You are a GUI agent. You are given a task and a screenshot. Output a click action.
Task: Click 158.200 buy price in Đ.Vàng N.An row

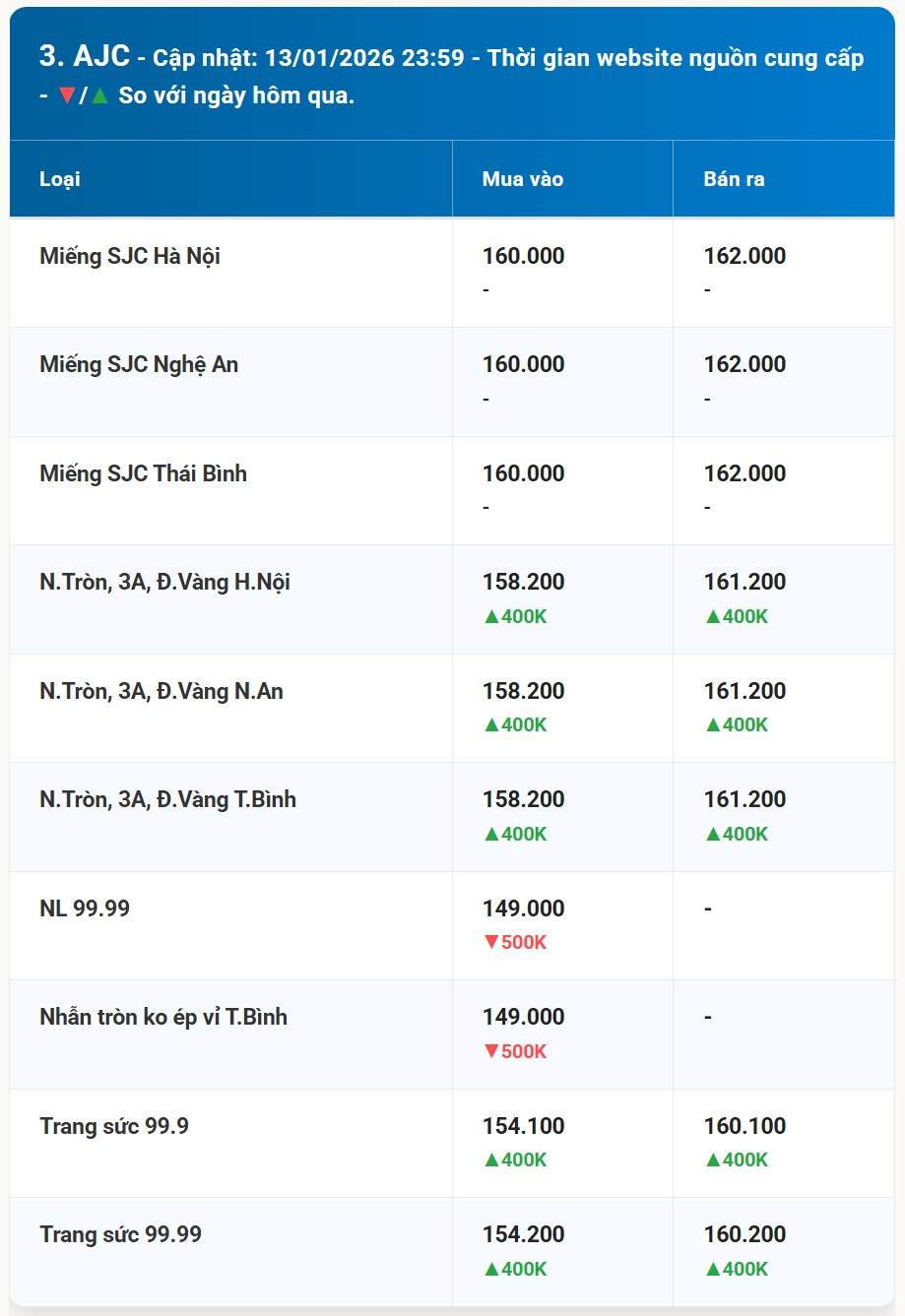point(524,691)
